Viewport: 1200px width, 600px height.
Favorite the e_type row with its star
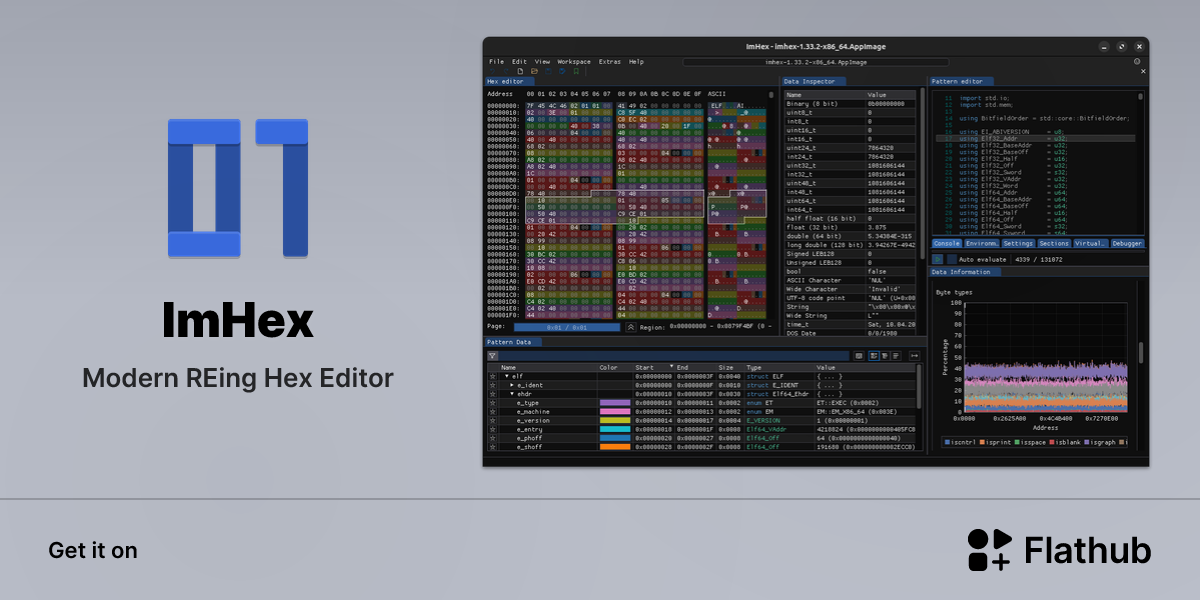[x=492, y=403]
